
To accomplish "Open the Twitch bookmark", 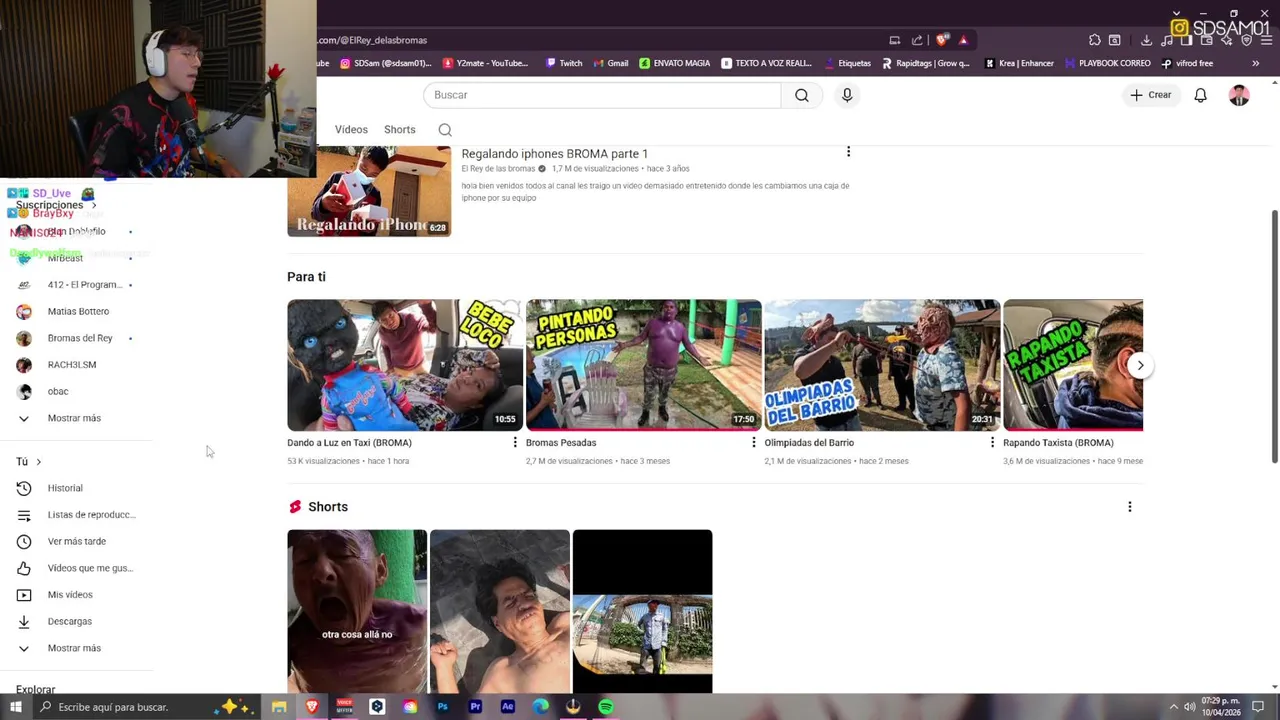I will (x=564, y=63).
